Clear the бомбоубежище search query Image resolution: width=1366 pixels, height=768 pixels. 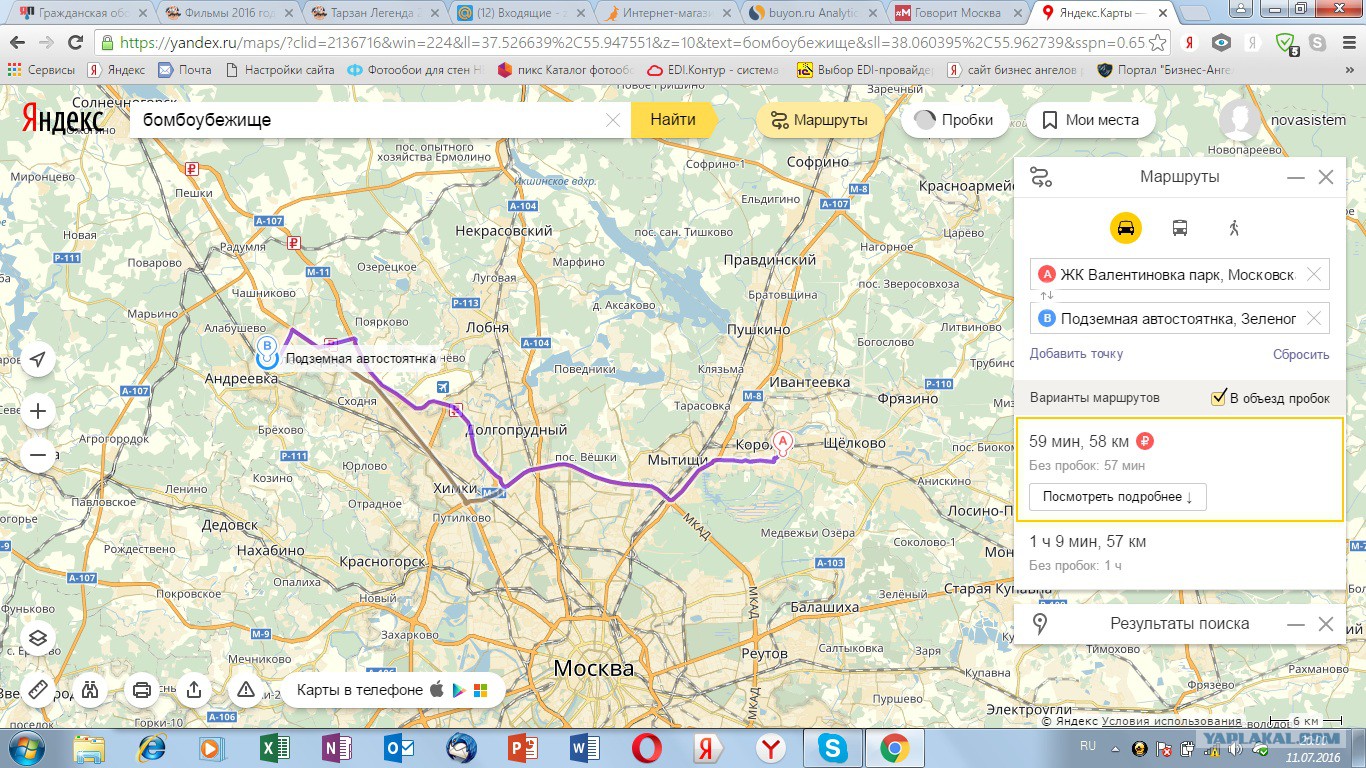coord(614,120)
